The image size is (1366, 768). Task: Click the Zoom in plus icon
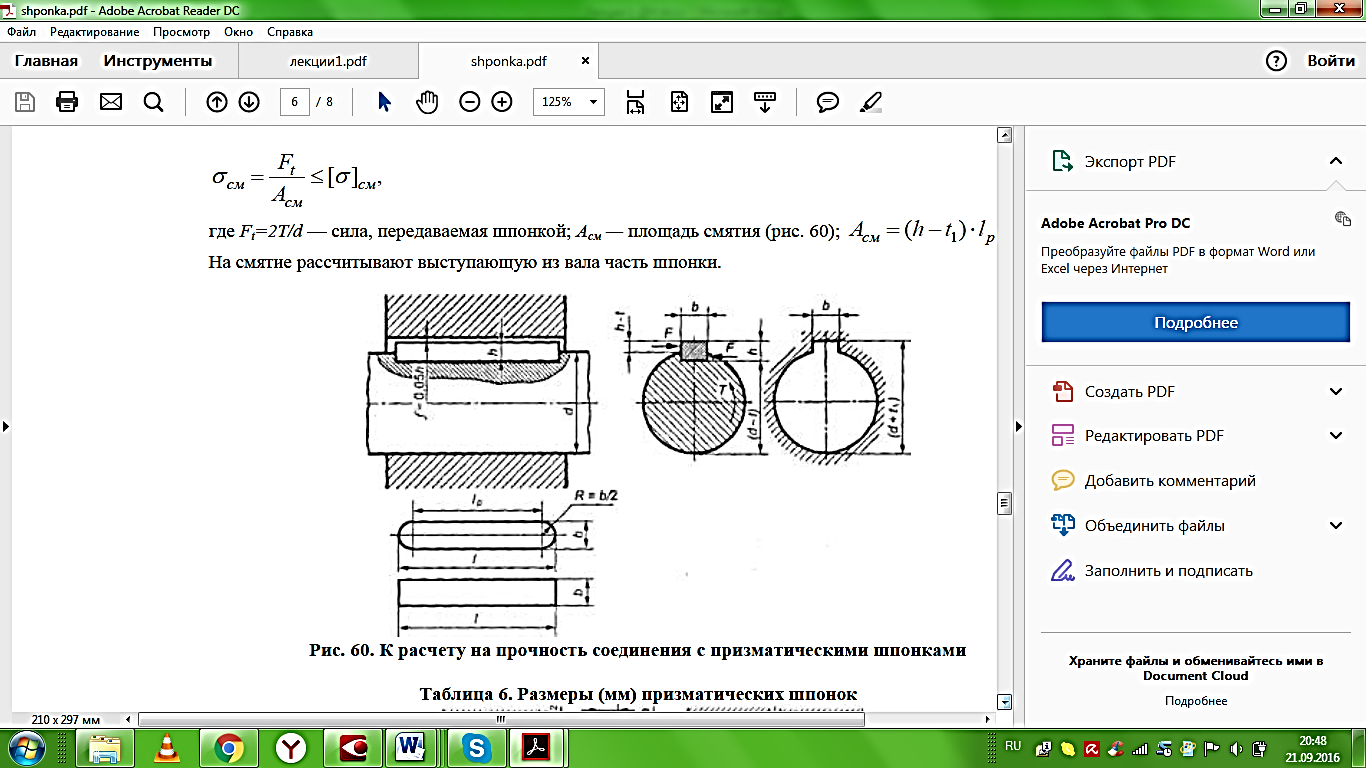pos(502,102)
